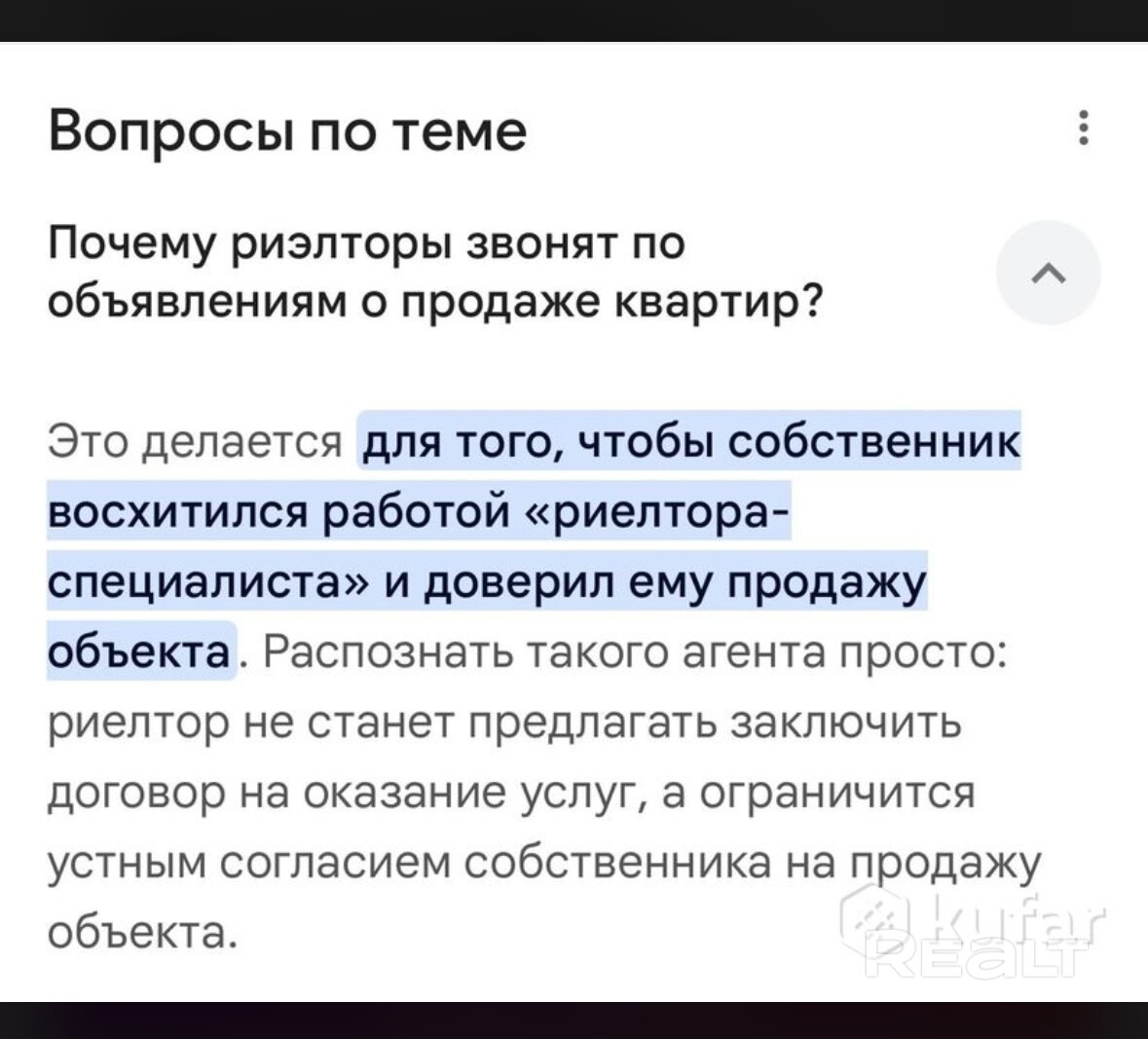Screen dimensions: 1148x1039
Task: Click highlighted line 'восхитился работой «риелтора-'
Action: coord(419,511)
